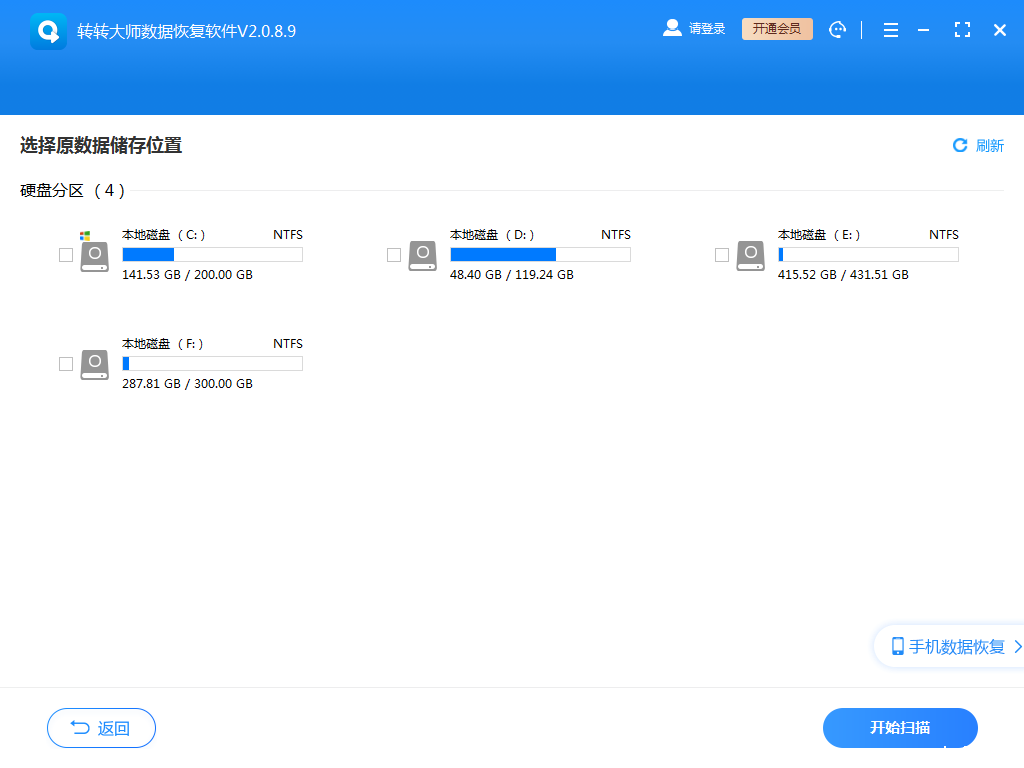Click the Local Disk C drive icon
The height and width of the screenshot is (768, 1024).
point(94,255)
